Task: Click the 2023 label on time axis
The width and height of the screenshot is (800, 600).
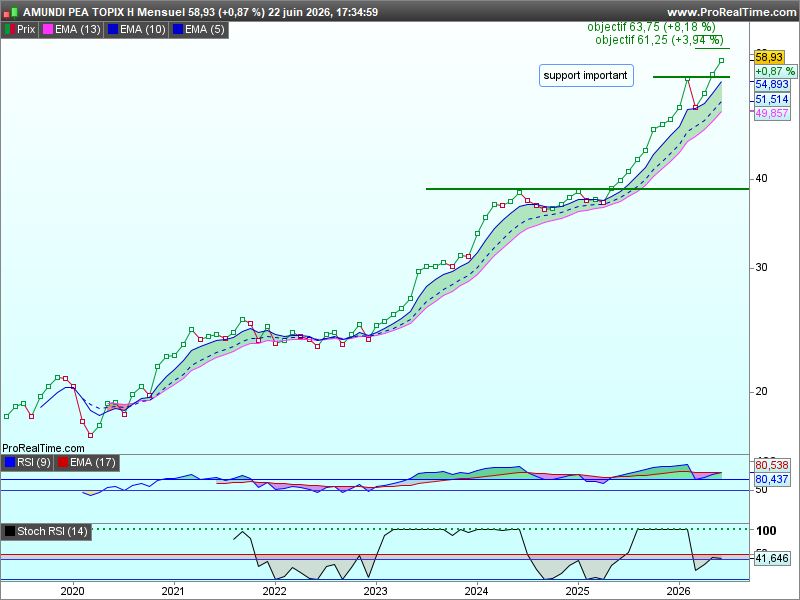Action: pos(376,591)
